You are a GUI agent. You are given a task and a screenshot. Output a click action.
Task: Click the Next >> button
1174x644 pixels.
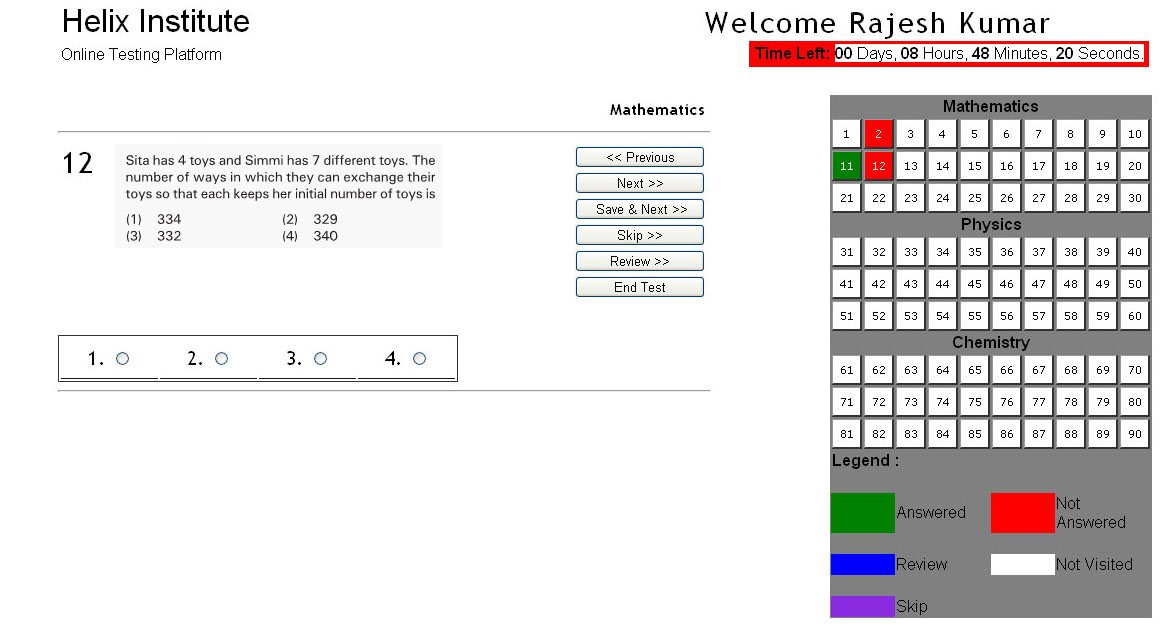tap(639, 183)
